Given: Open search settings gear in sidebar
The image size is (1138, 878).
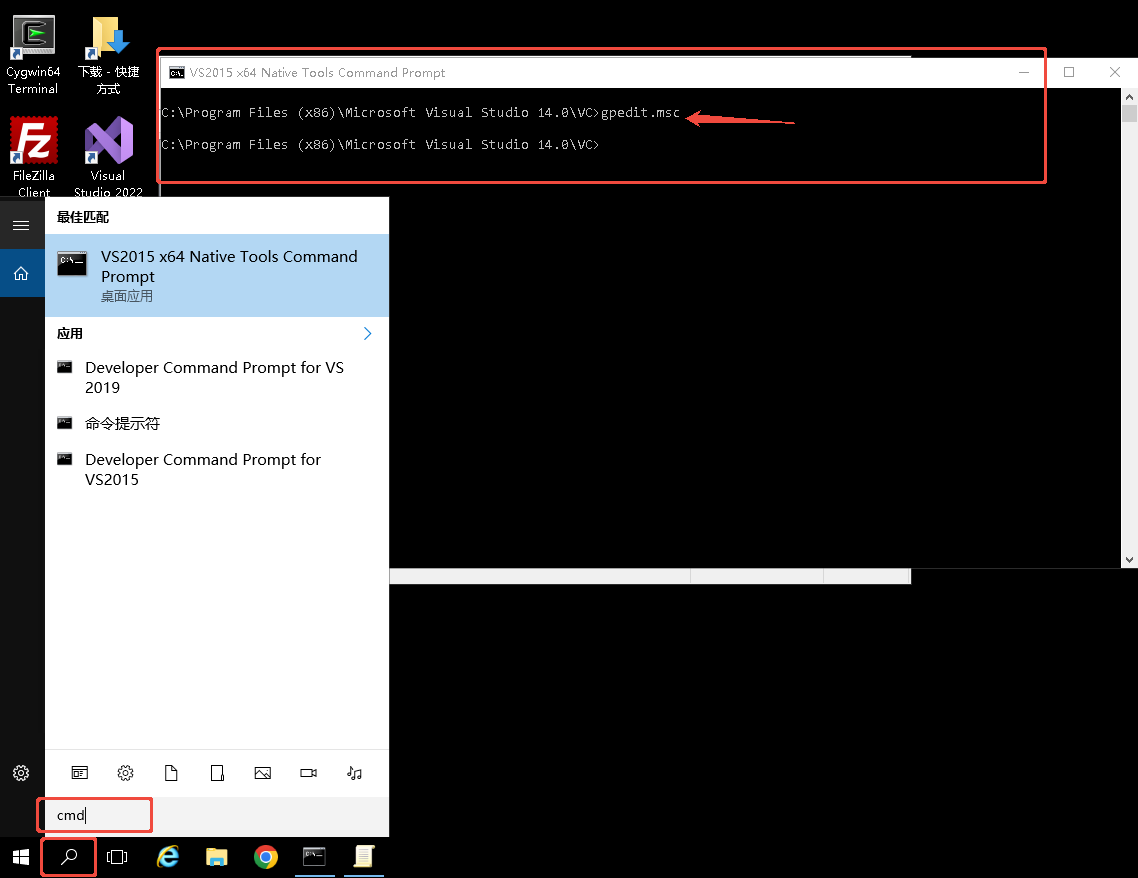Looking at the screenshot, I should pos(21,773).
